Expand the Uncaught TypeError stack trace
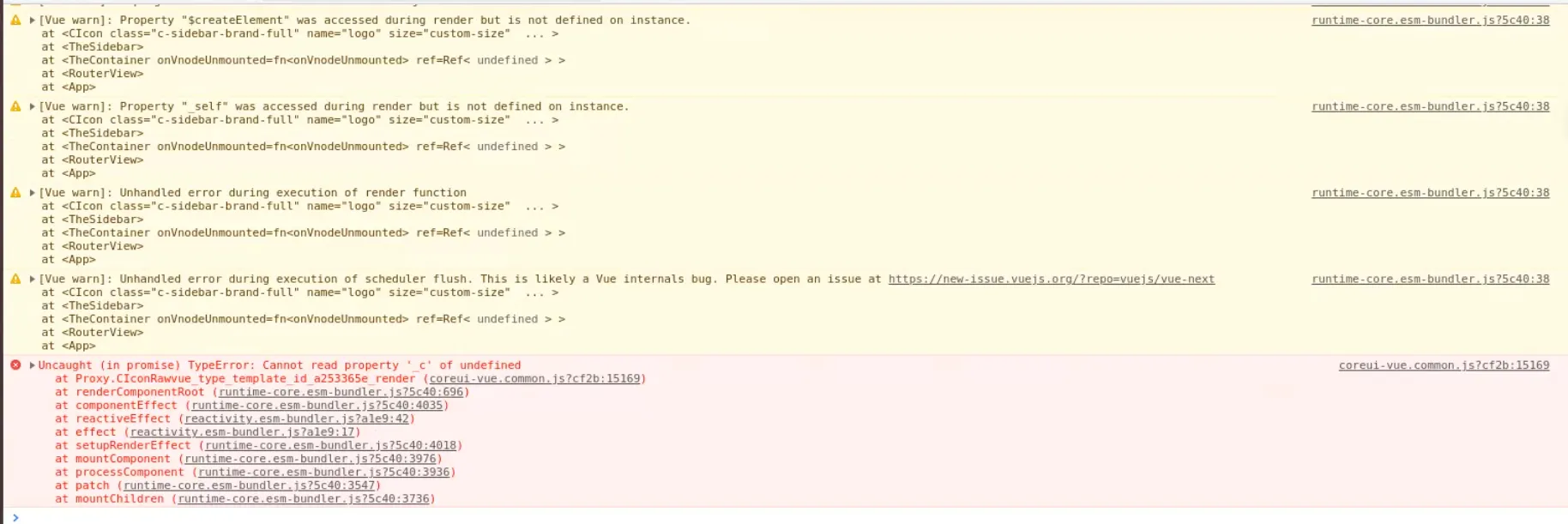The height and width of the screenshot is (524, 1568). [x=33, y=365]
